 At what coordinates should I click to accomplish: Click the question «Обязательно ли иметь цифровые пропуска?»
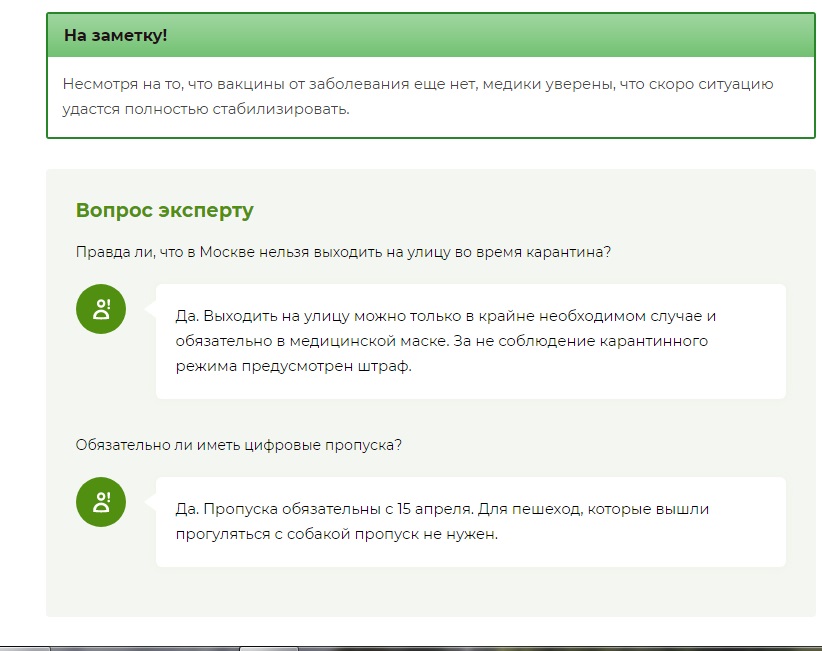click(x=239, y=445)
